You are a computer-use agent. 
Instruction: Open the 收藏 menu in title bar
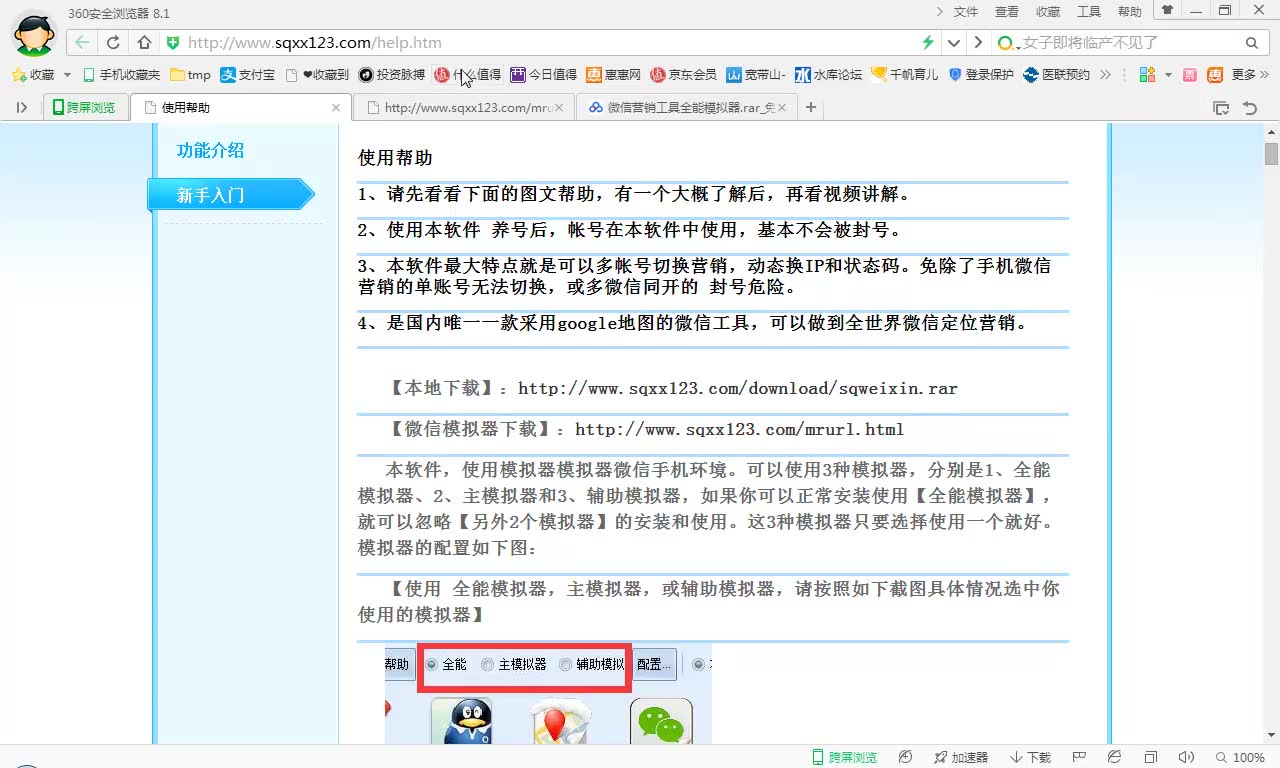(1048, 12)
